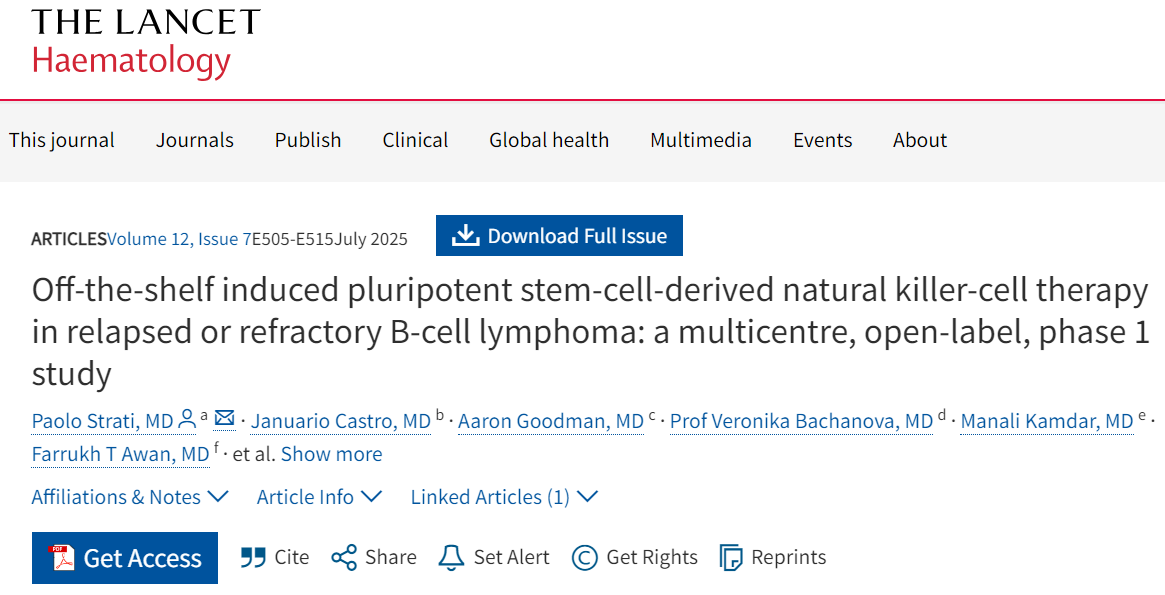Click the Cite quotation marks icon
Image resolution: width=1165 pixels, height=595 pixels.
[253, 557]
